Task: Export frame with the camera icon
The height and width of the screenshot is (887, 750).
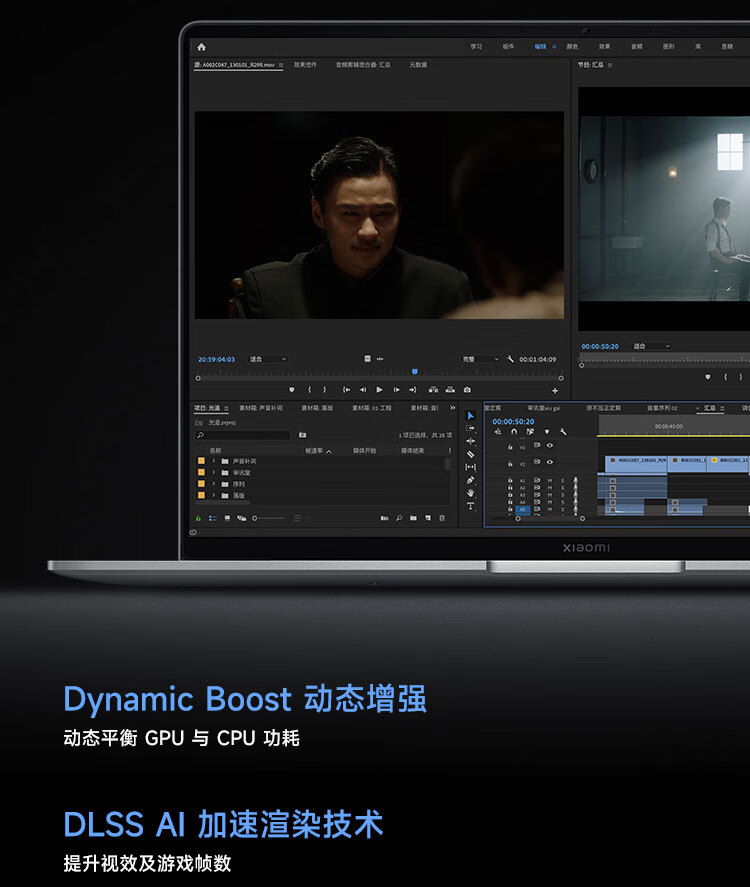Action: tap(467, 390)
